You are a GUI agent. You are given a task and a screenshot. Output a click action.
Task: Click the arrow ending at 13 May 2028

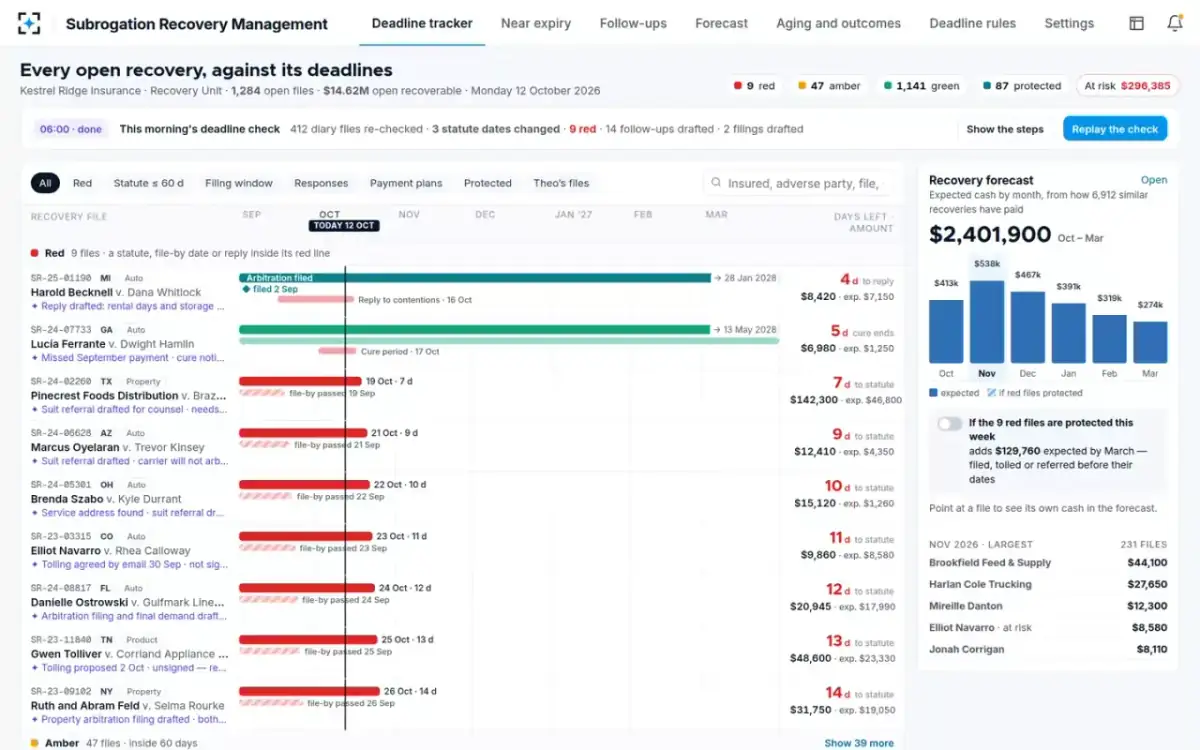718,329
